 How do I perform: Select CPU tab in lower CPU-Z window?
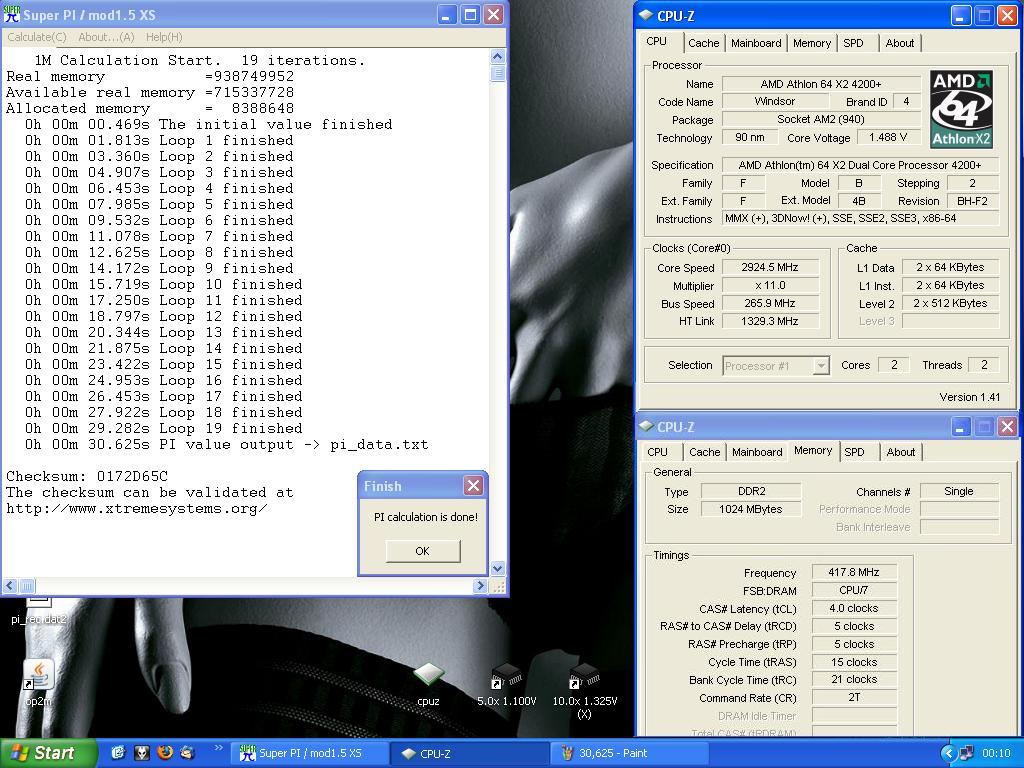[x=658, y=452]
